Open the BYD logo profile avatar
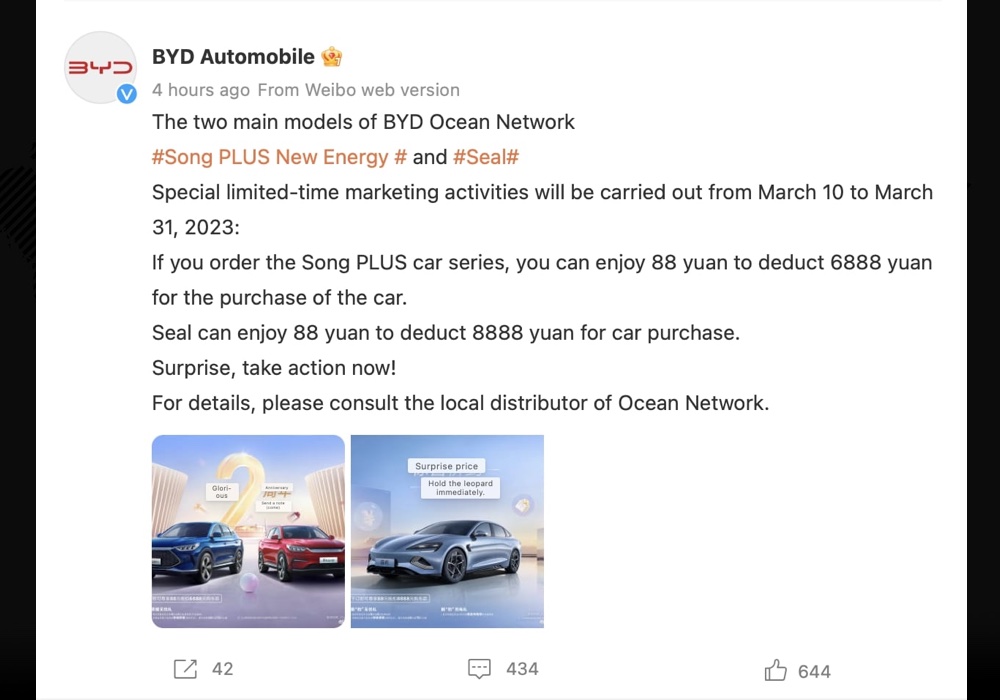Viewport: 1000px width, 700px height. tap(101, 68)
